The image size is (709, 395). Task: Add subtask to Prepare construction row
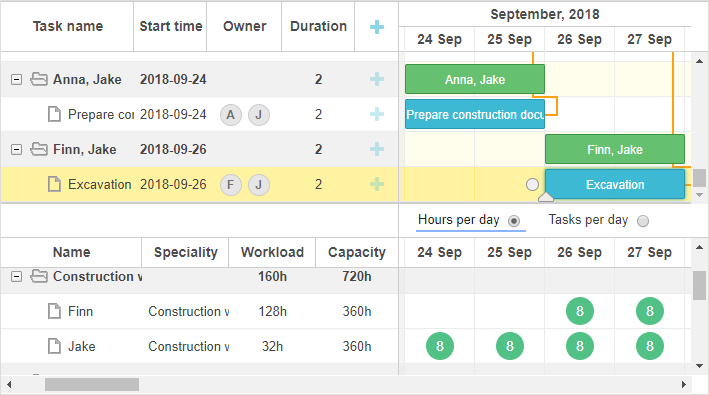click(377, 114)
